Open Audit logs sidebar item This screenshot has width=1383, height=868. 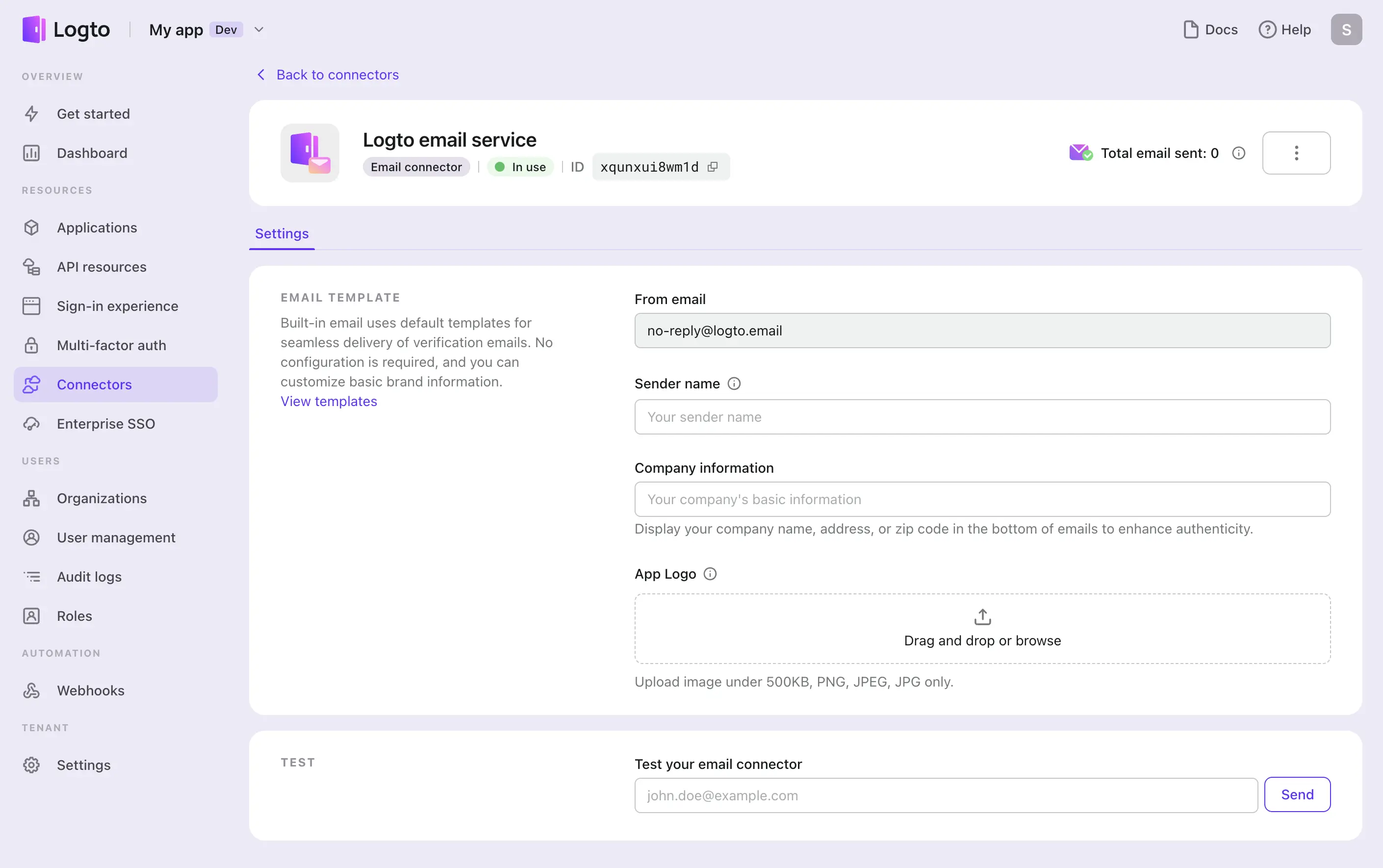[x=115, y=577]
